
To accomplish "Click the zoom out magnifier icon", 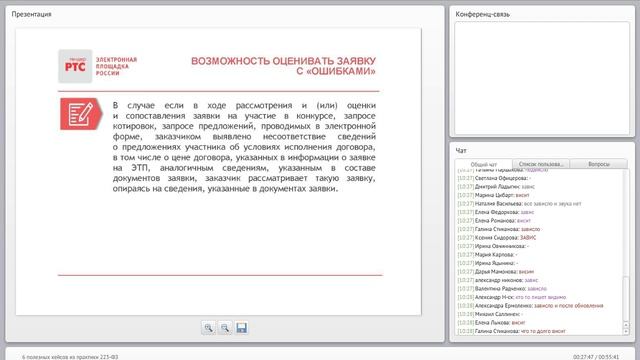I will [x=225, y=328].
